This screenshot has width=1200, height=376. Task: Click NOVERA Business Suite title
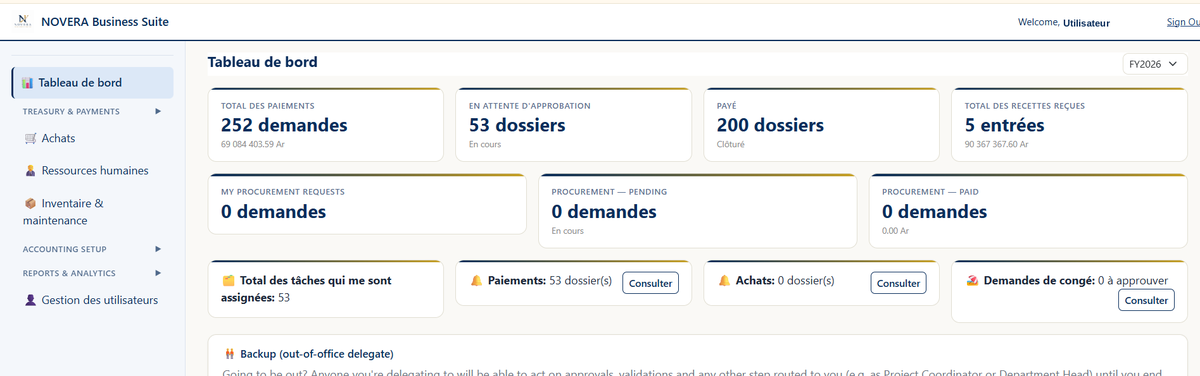point(105,22)
